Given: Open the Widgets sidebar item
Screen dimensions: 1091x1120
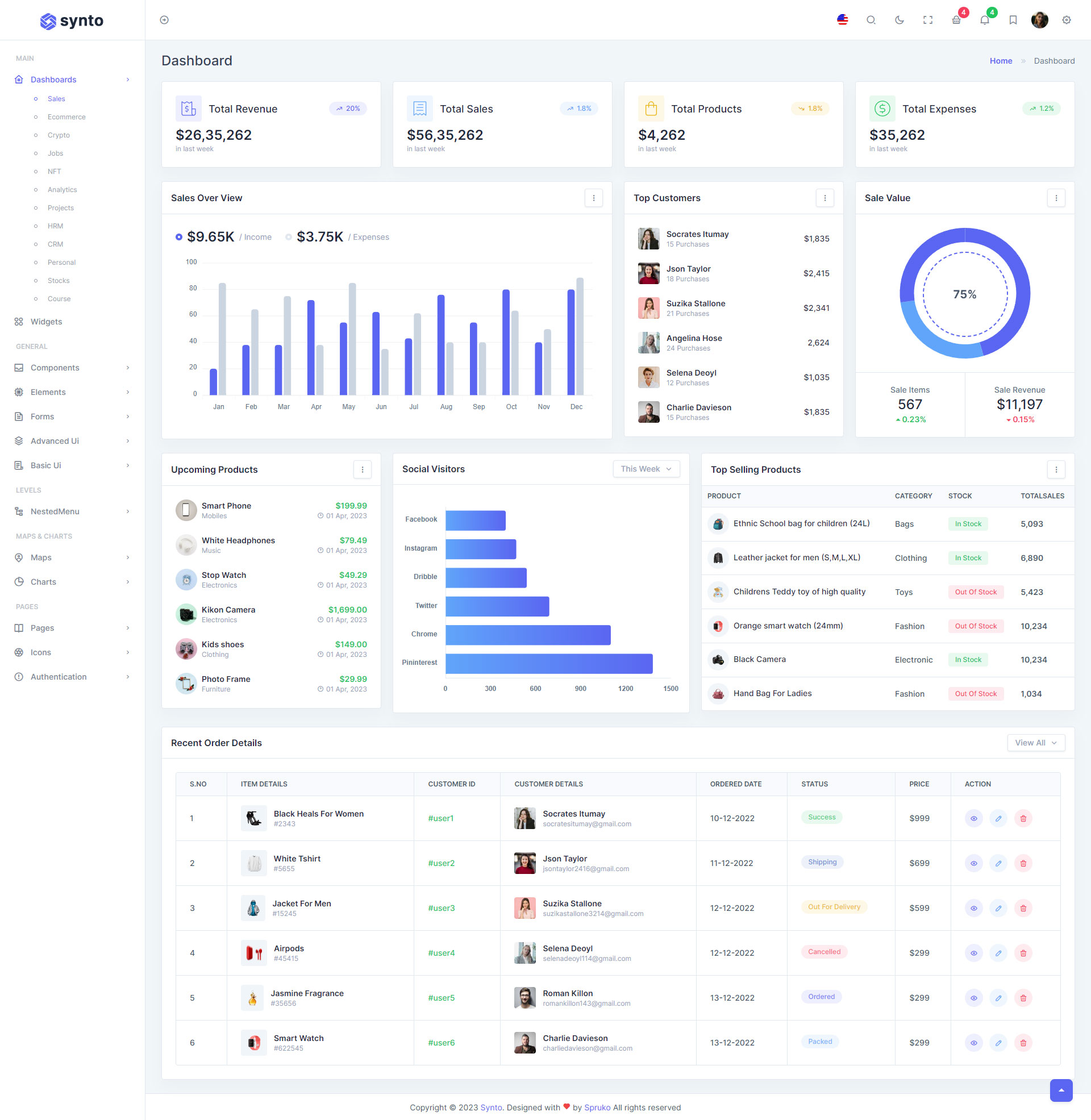Looking at the screenshot, I should [47, 322].
